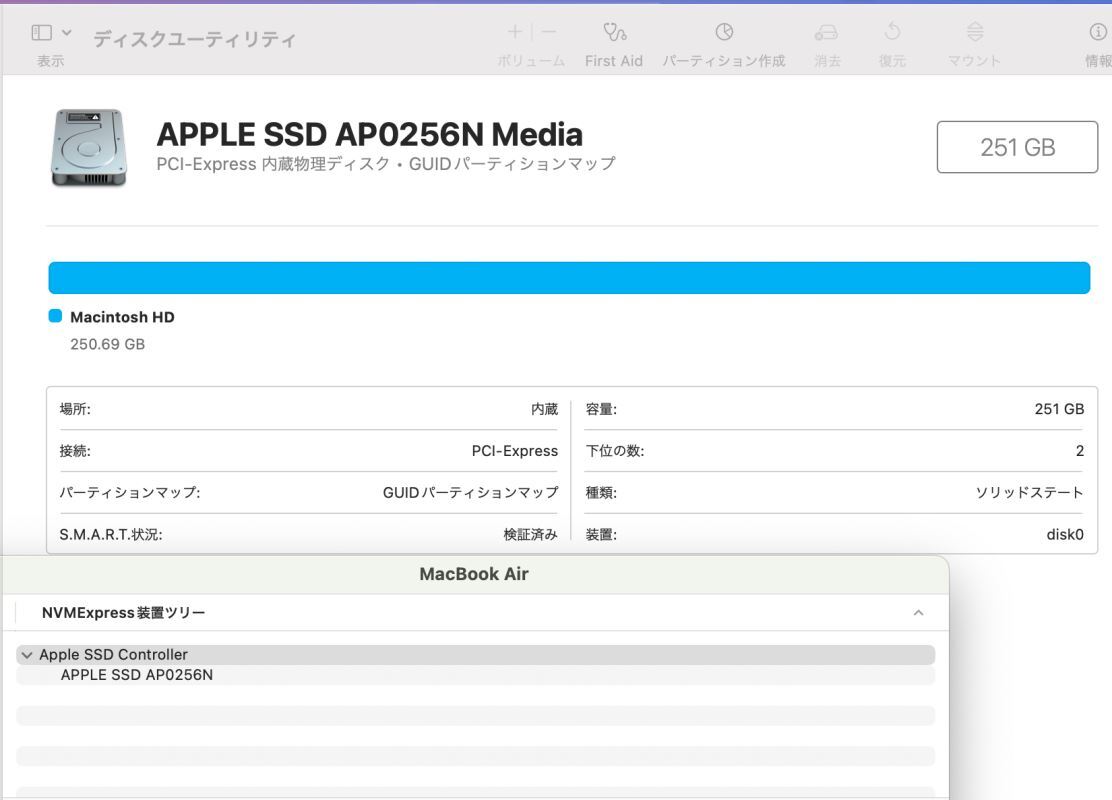
Task: Click the PCI-Express 内蔵物理ディスク subtitle text
Action: click(x=386, y=164)
